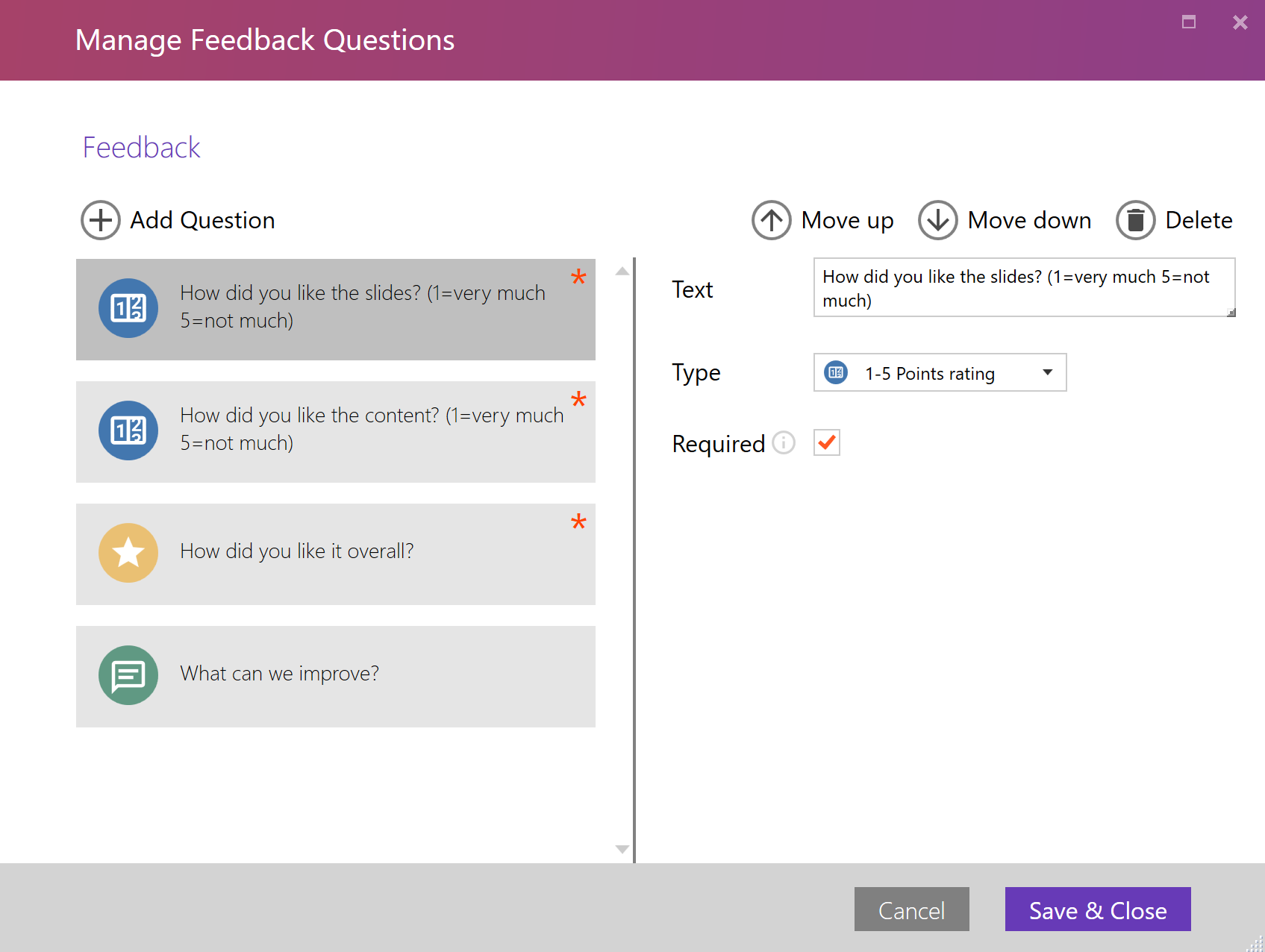Click inside the question Text field
This screenshot has height=952, width=1265.
1022,288
